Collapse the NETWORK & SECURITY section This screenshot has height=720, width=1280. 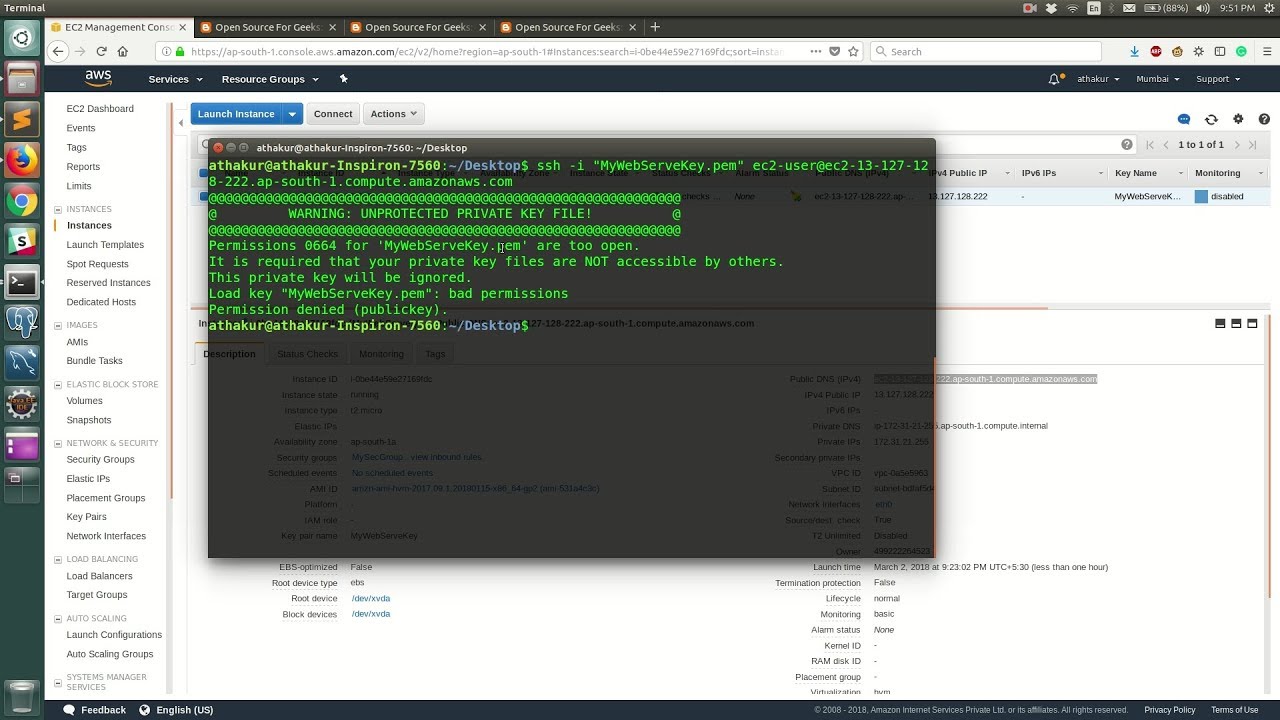(59, 443)
